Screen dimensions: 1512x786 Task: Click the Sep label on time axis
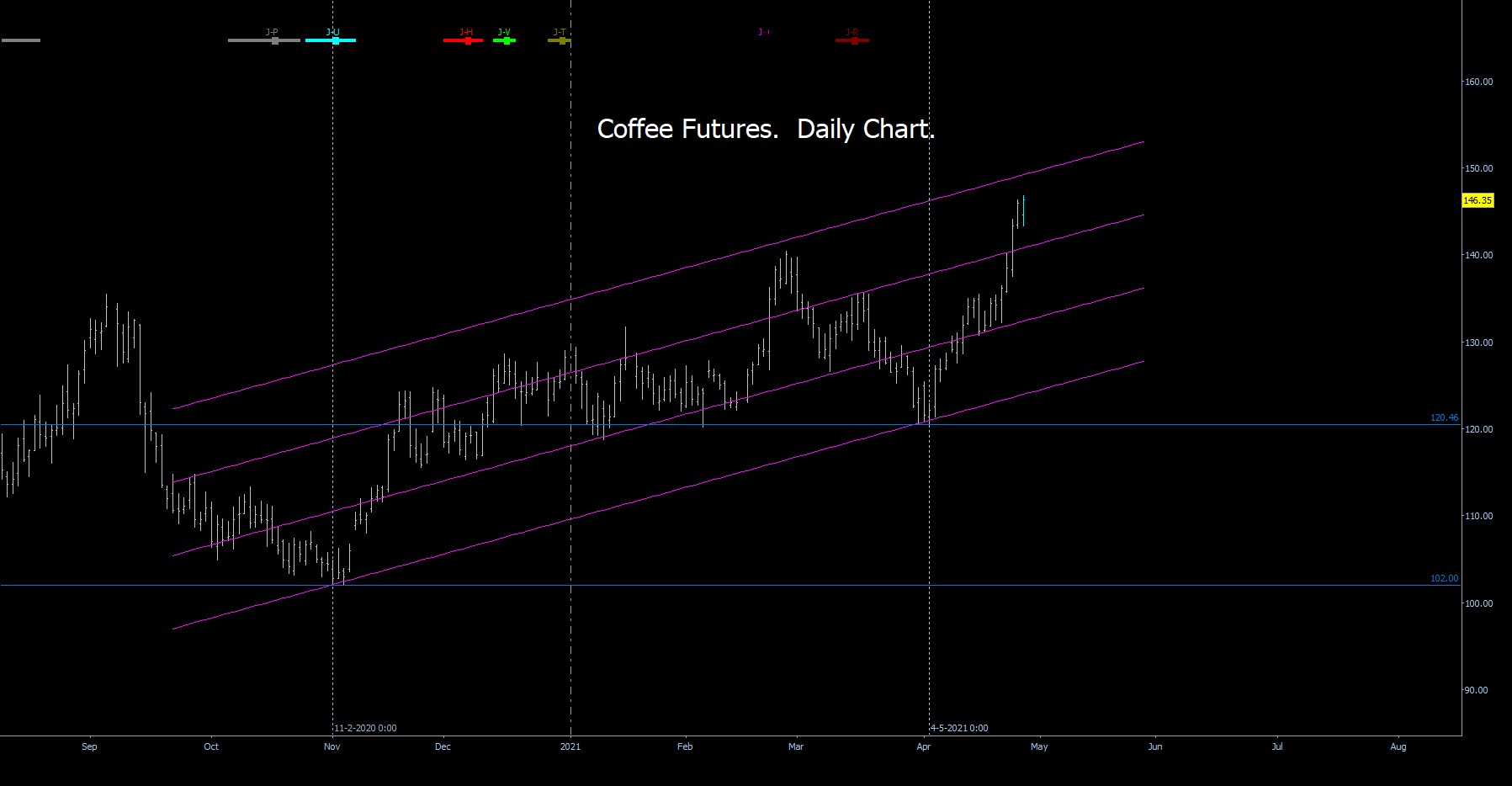[x=89, y=746]
